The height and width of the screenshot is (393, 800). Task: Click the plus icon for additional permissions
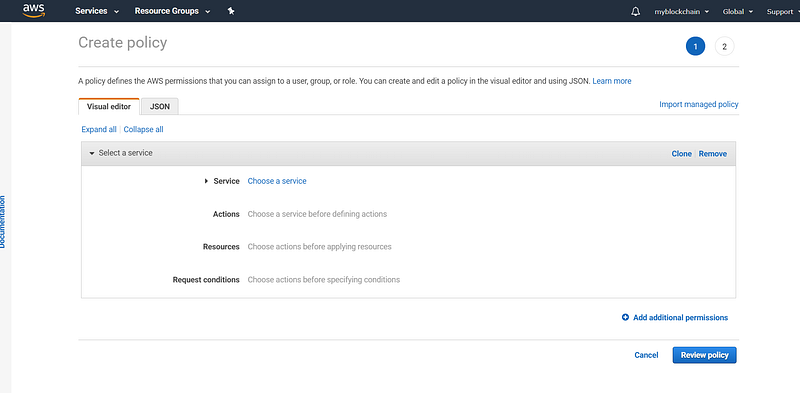(x=626, y=317)
